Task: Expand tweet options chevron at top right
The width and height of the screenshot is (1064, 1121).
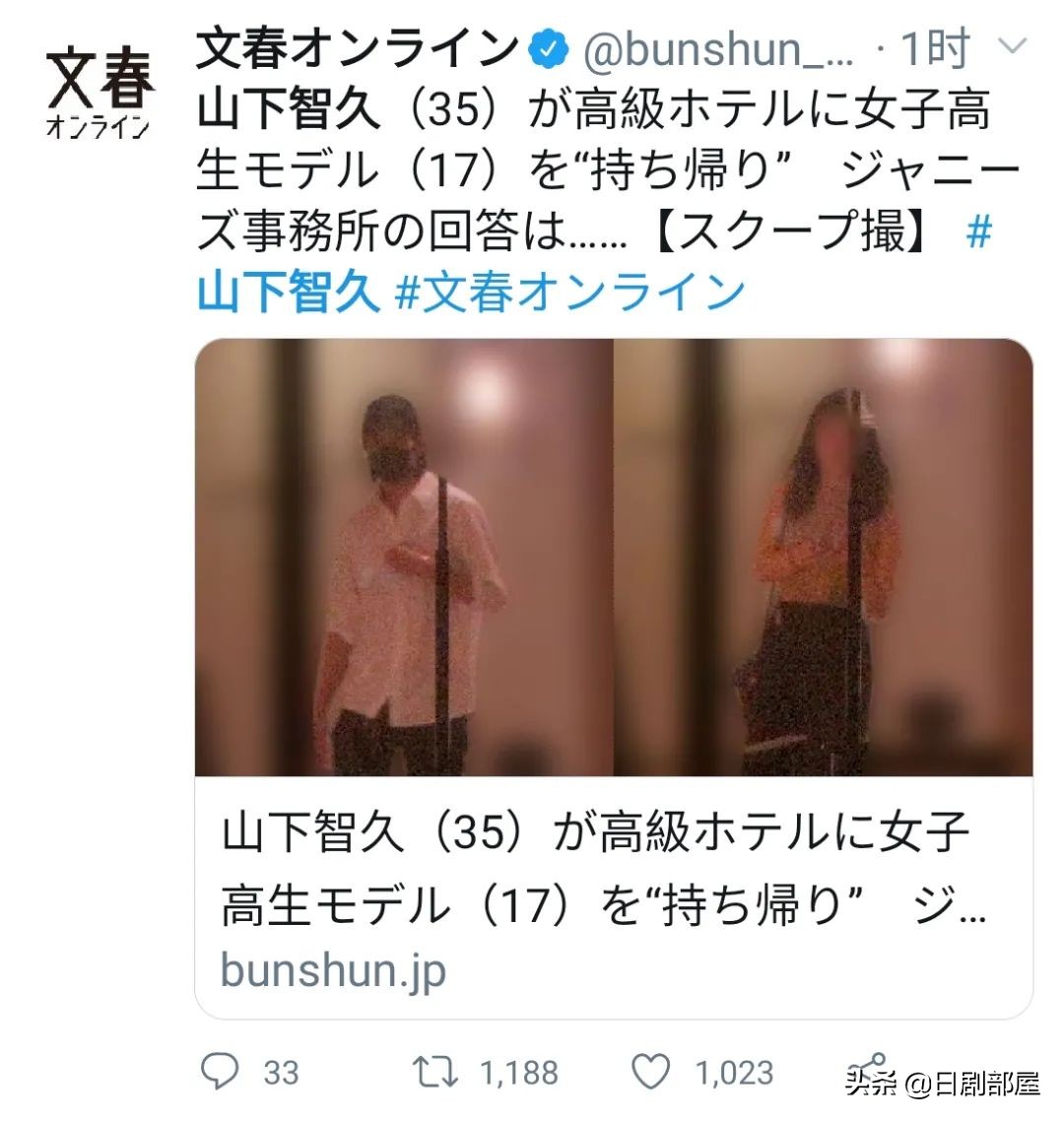Action: tap(1012, 46)
